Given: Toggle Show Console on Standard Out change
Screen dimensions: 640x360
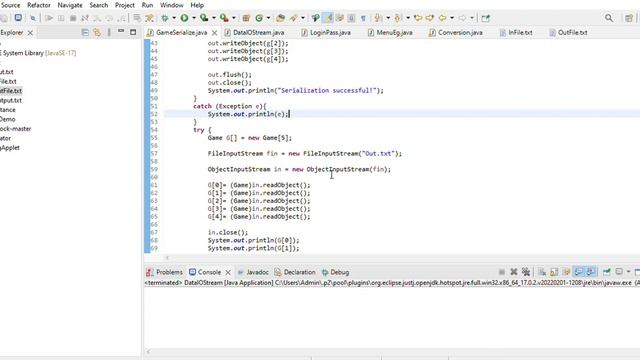Looking at the screenshot, I should pyautogui.click(x=578, y=272).
